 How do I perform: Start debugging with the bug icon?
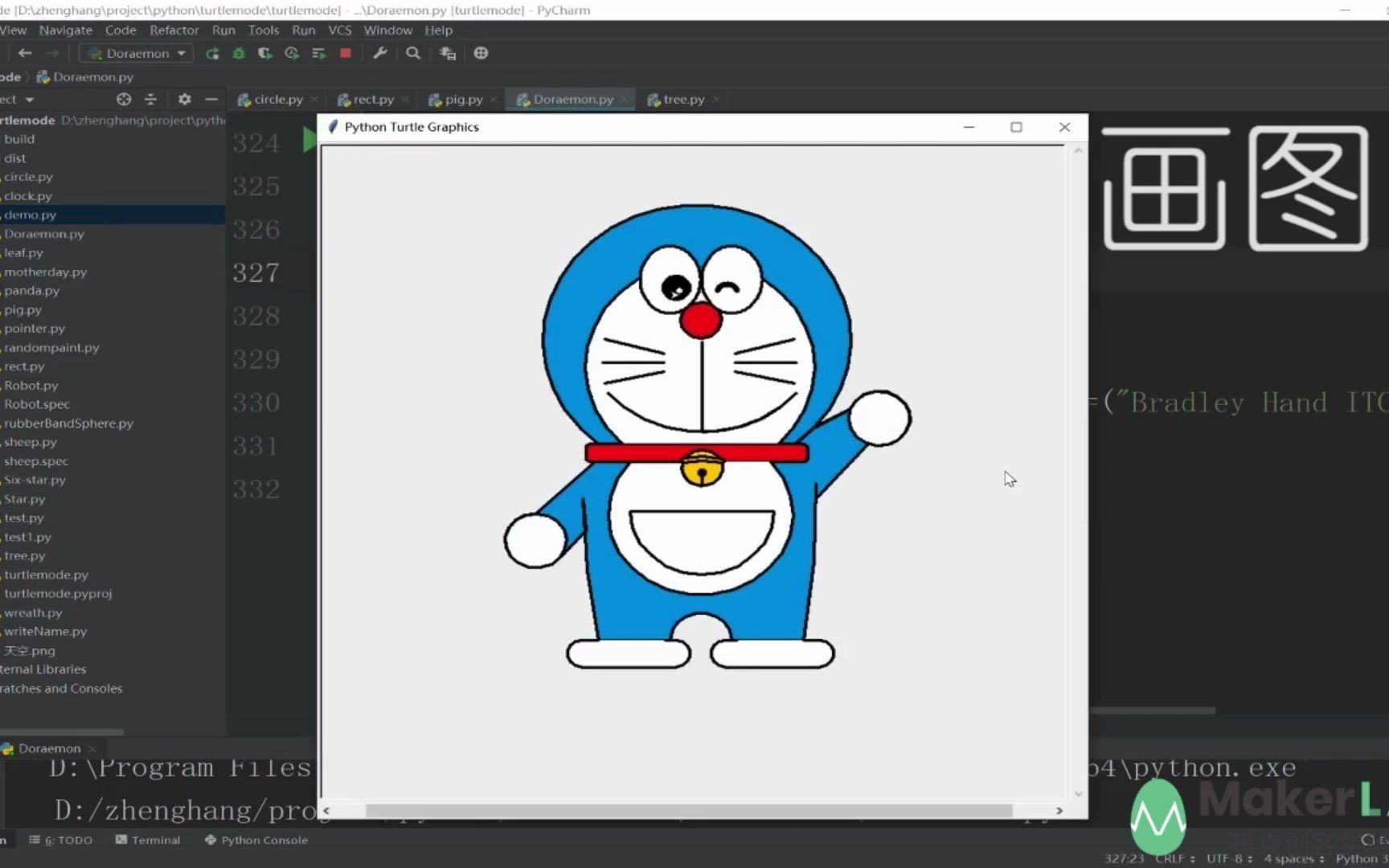[x=239, y=53]
